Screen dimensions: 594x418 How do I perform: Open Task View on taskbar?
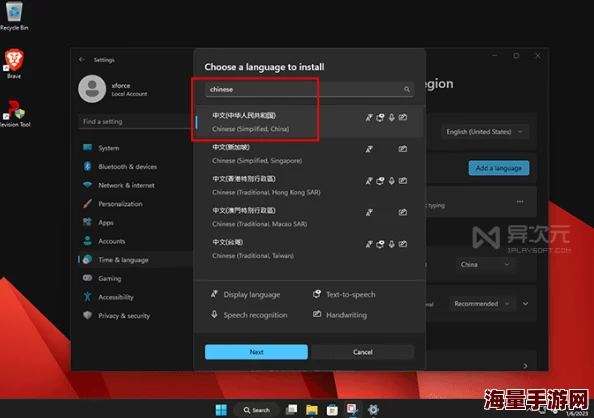click(x=291, y=410)
